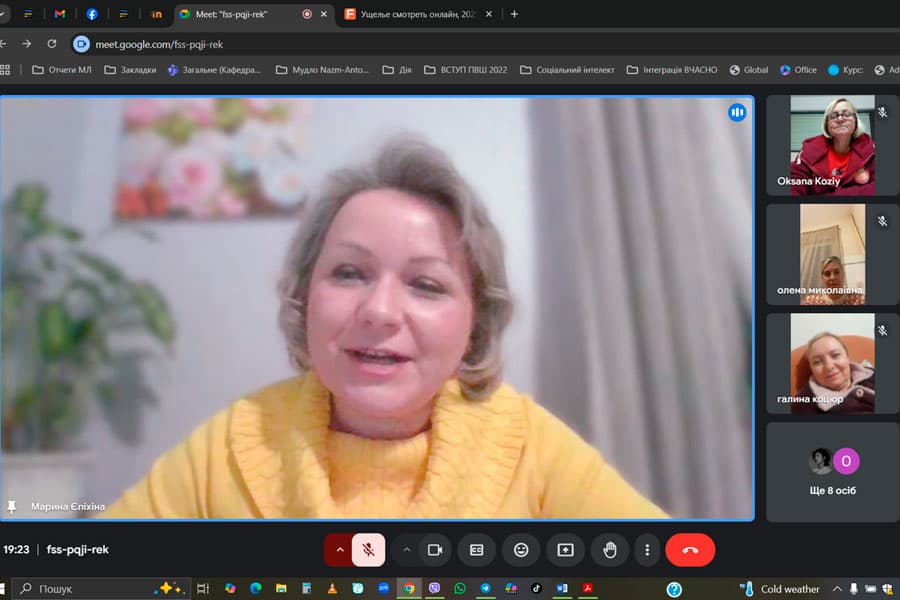Unmute the microphone in Meet
The image size is (900, 600).
point(368,550)
